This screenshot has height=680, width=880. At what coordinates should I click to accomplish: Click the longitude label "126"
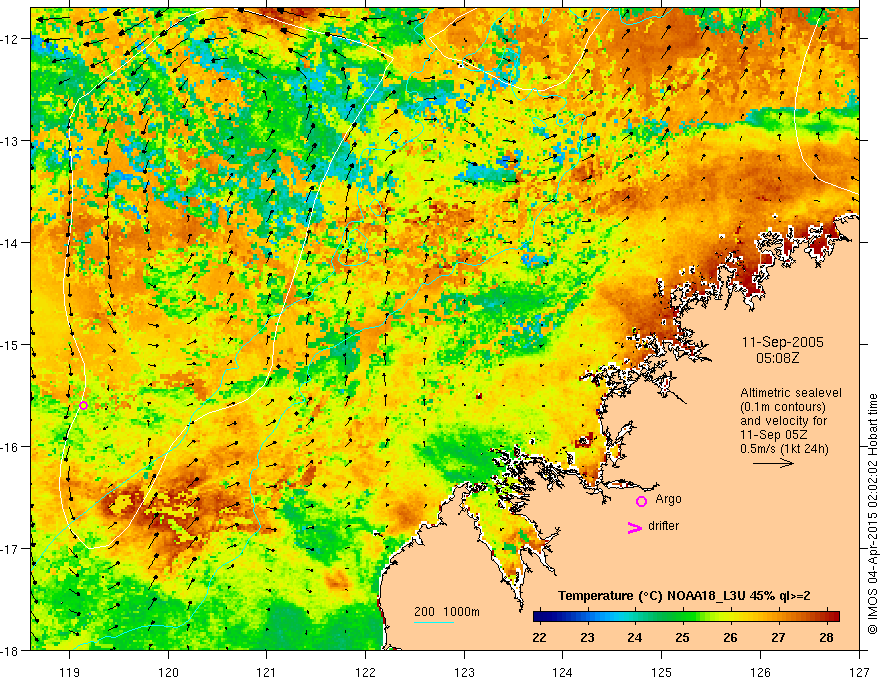(760, 672)
